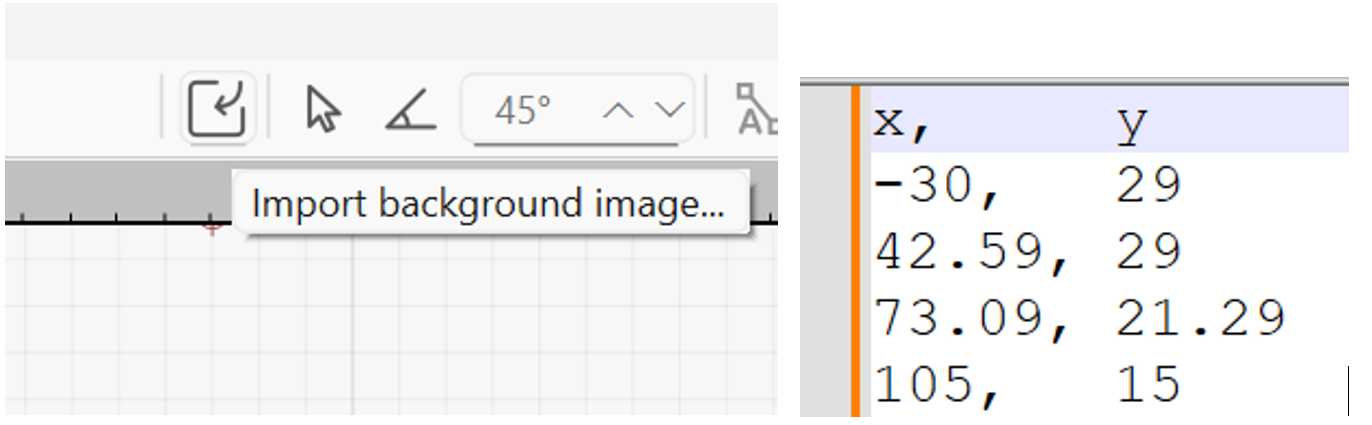Click the "y" column header text
This screenshot has width=1372, height=425.
click(x=1131, y=124)
